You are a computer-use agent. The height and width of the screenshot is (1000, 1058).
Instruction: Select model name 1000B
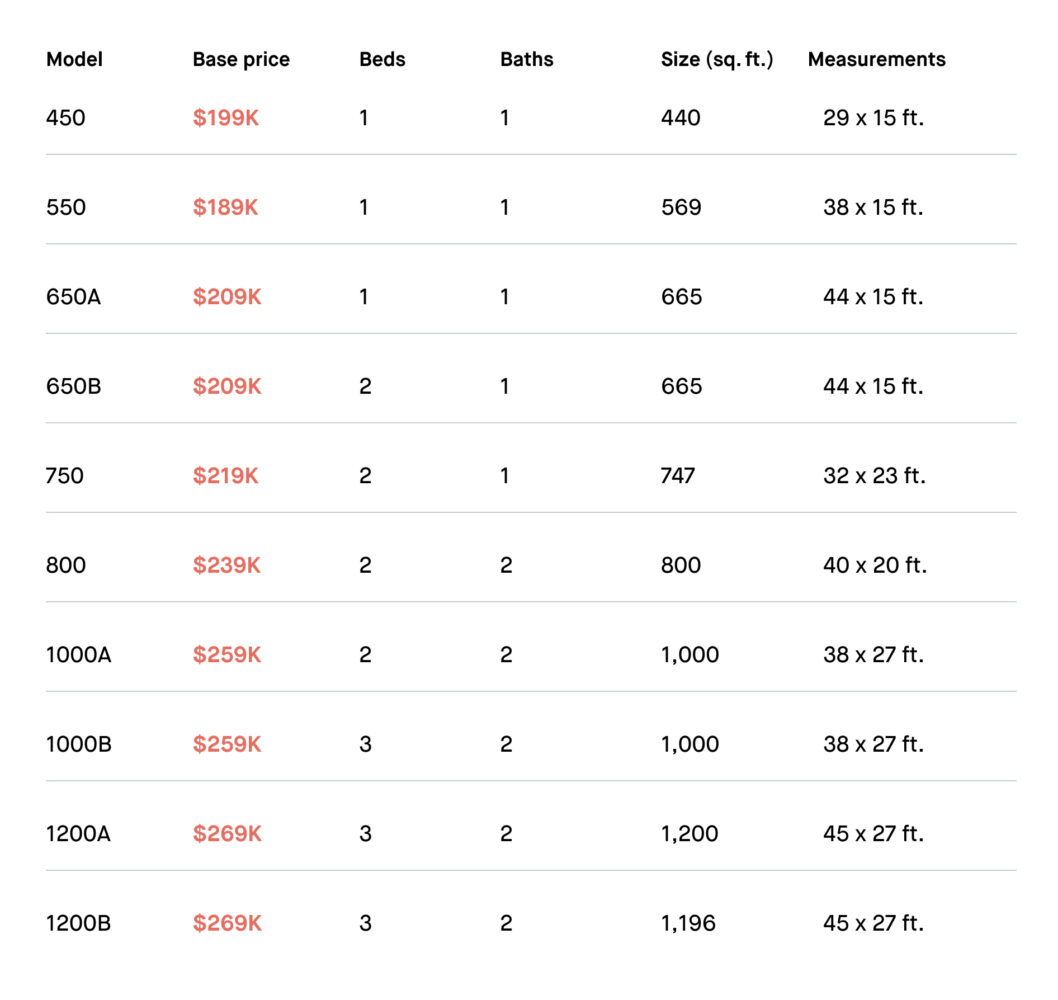pyautogui.click(x=78, y=744)
